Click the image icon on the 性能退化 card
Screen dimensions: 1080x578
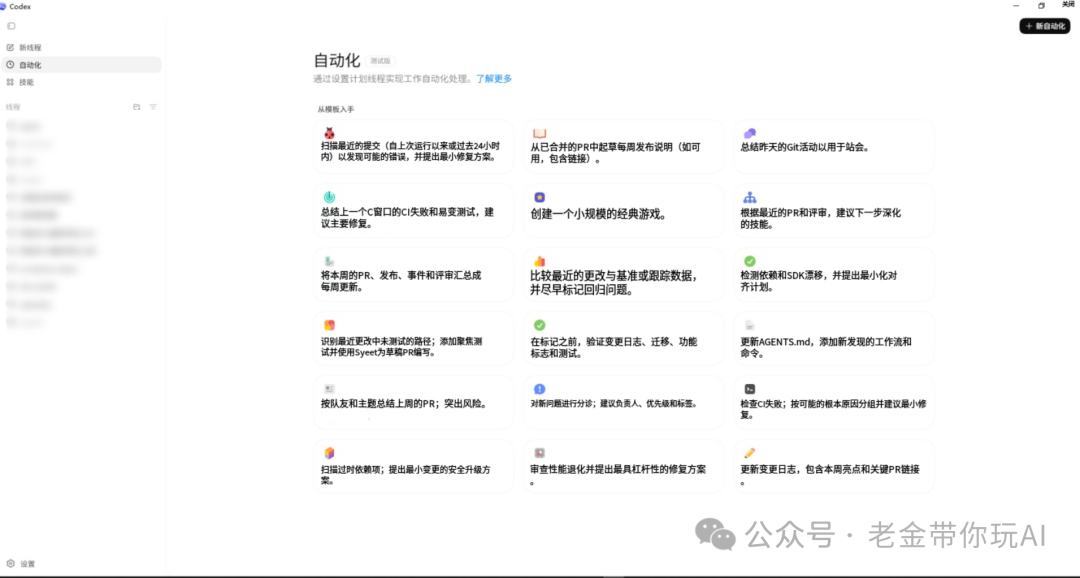click(x=539, y=453)
